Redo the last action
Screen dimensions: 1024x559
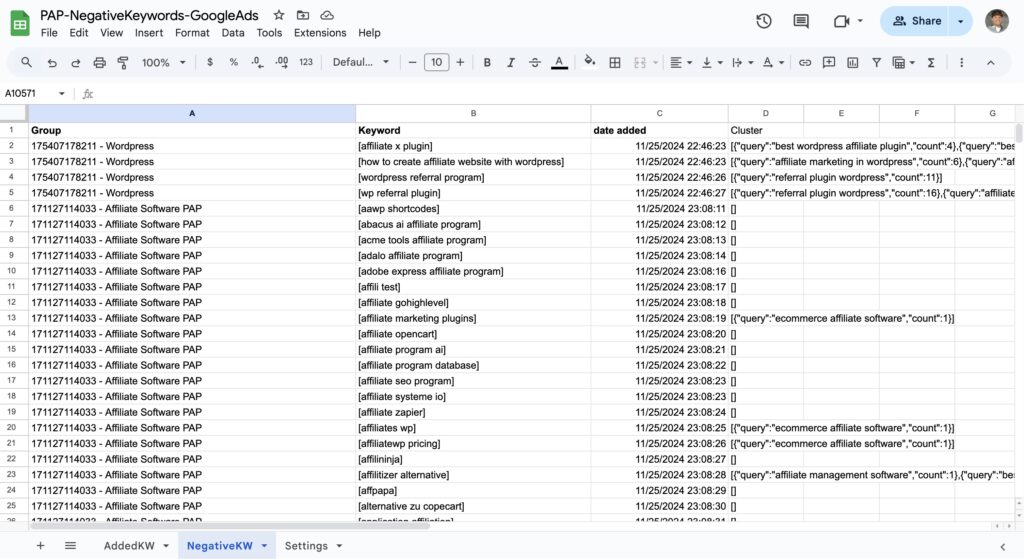[76, 63]
